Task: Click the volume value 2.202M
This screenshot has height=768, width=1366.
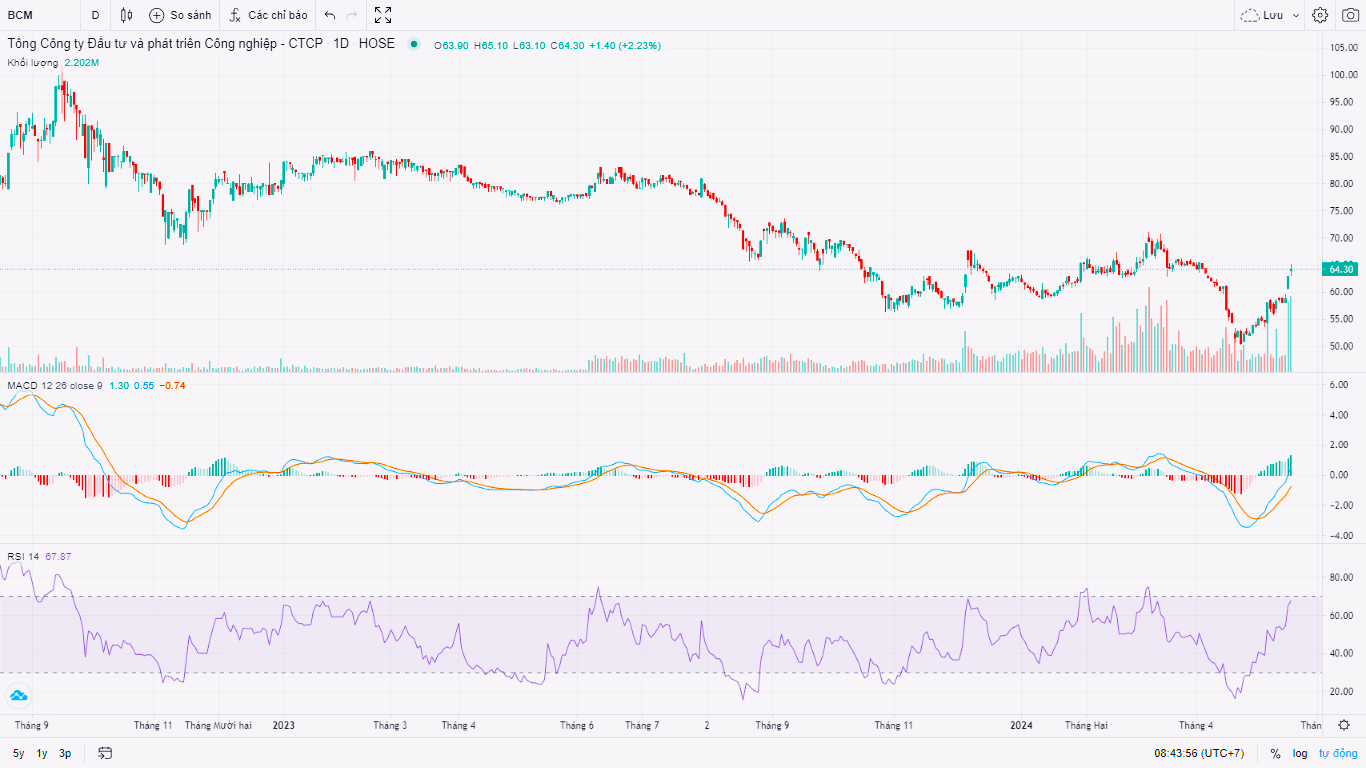Action: [x=81, y=62]
